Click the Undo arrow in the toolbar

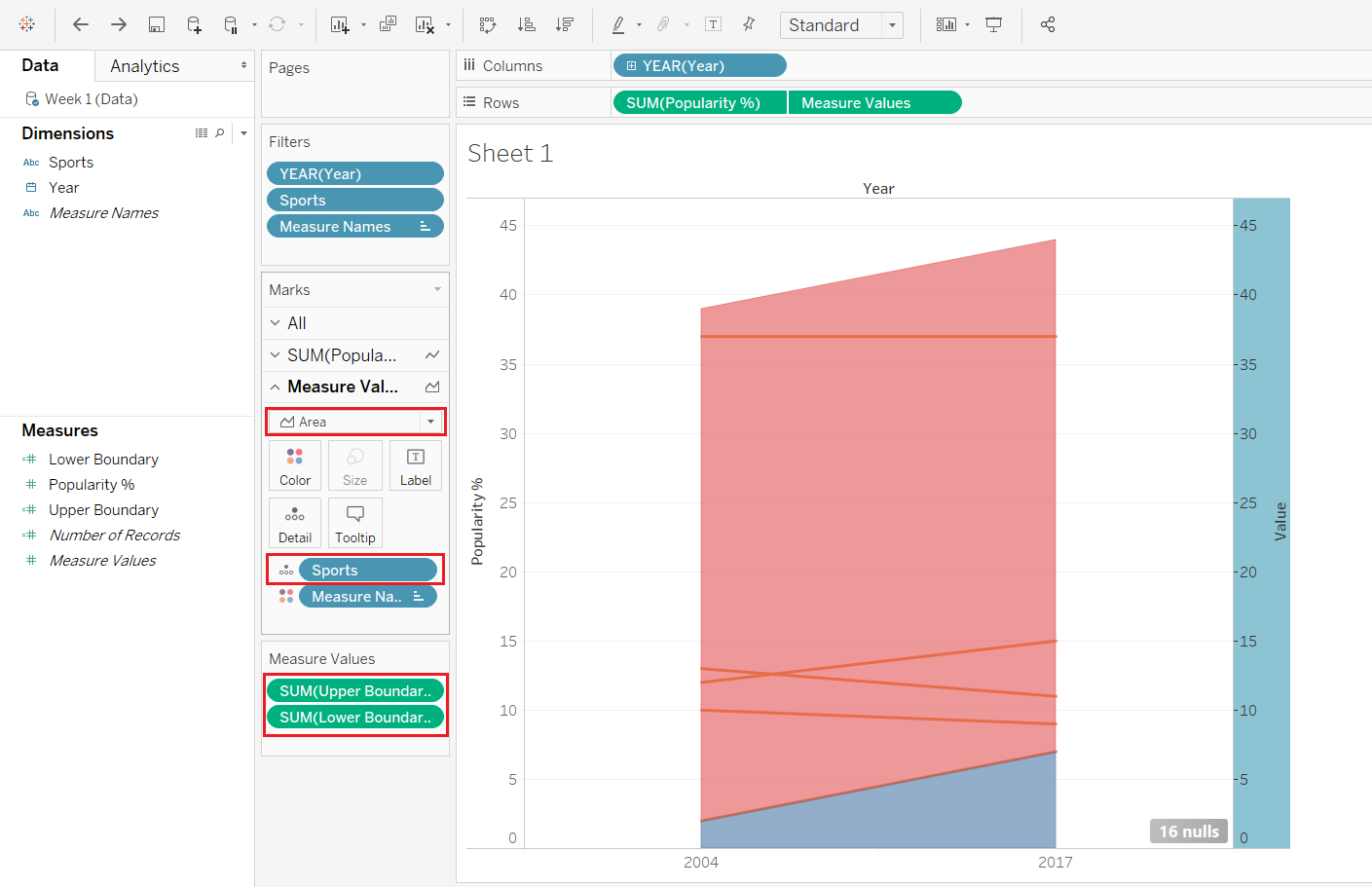click(81, 24)
